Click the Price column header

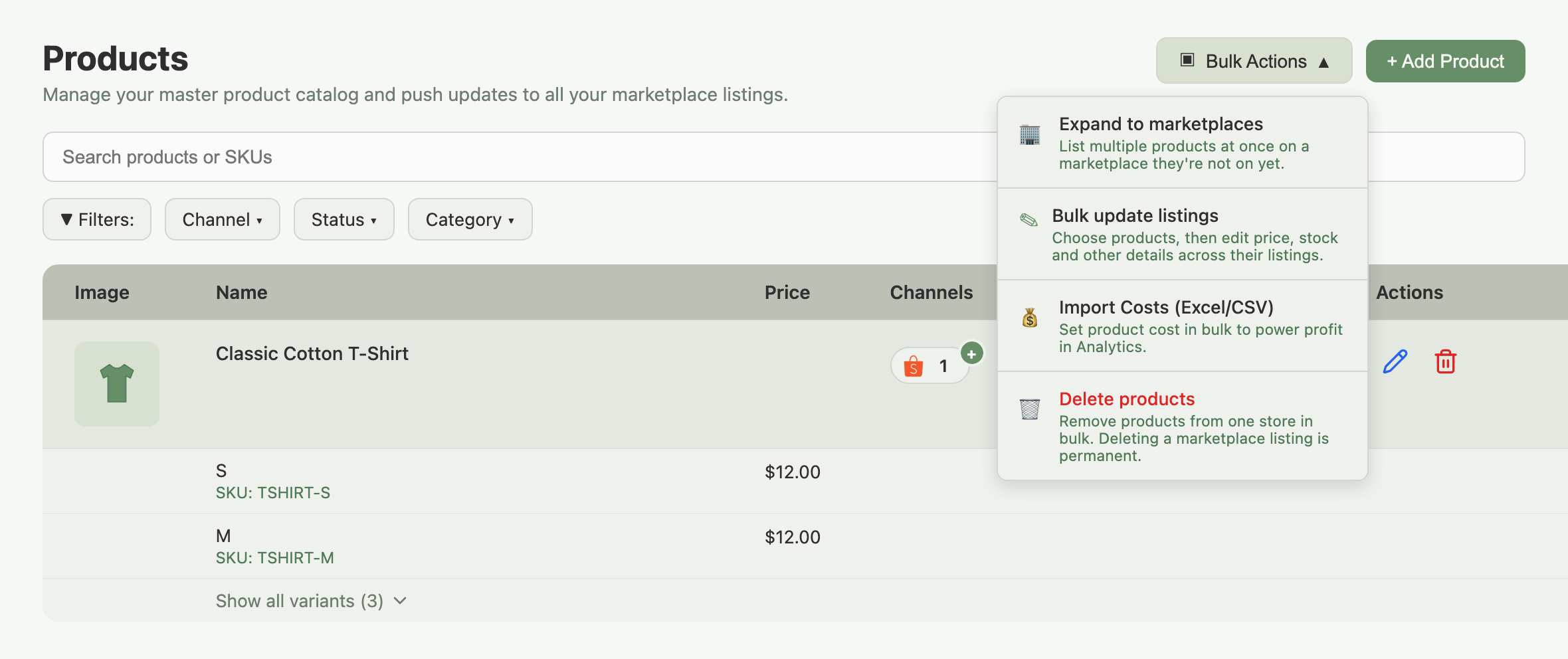click(x=787, y=292)
